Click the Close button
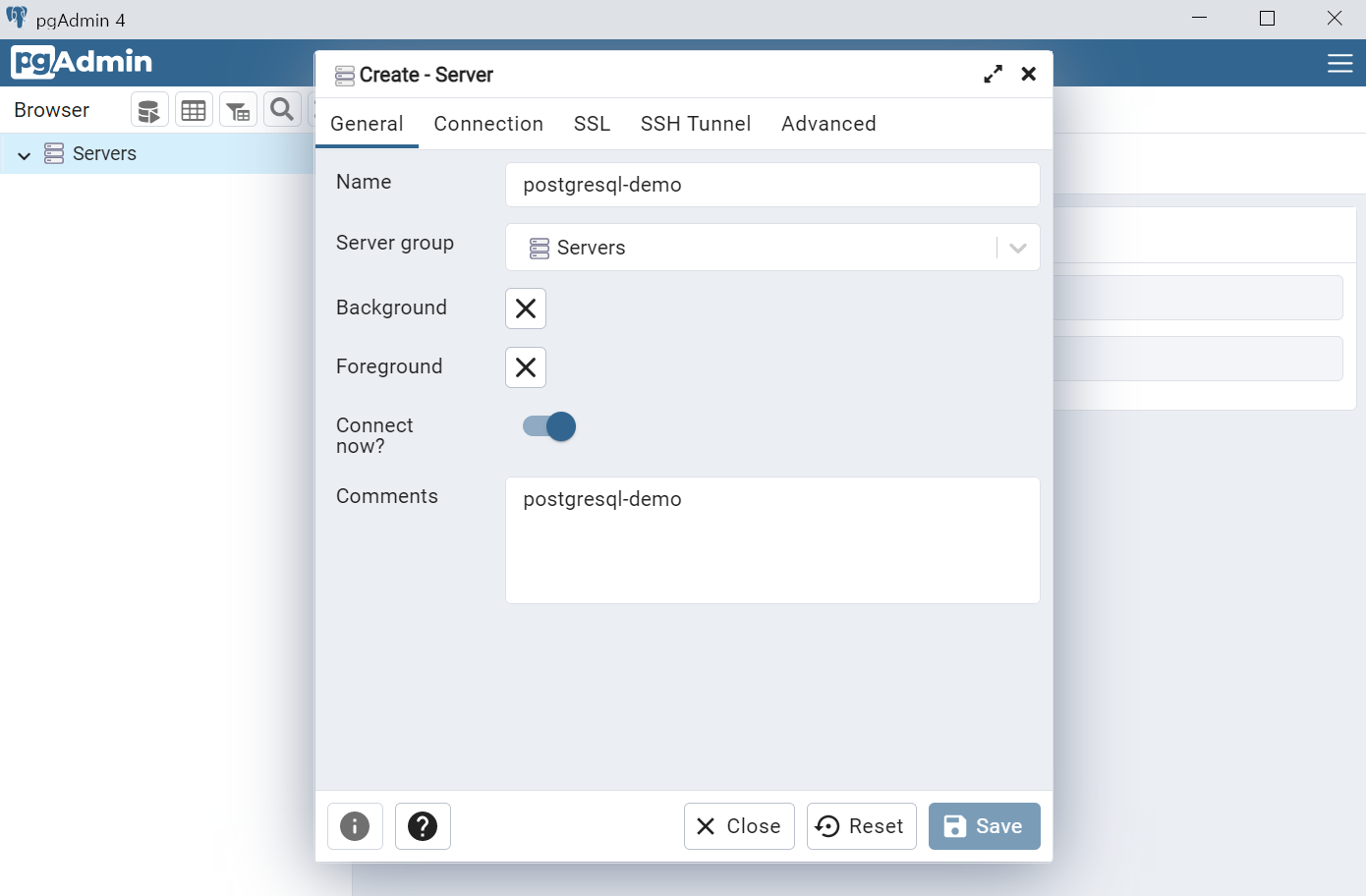Screen dimensions: 1366x896 [x=739, y=826]
